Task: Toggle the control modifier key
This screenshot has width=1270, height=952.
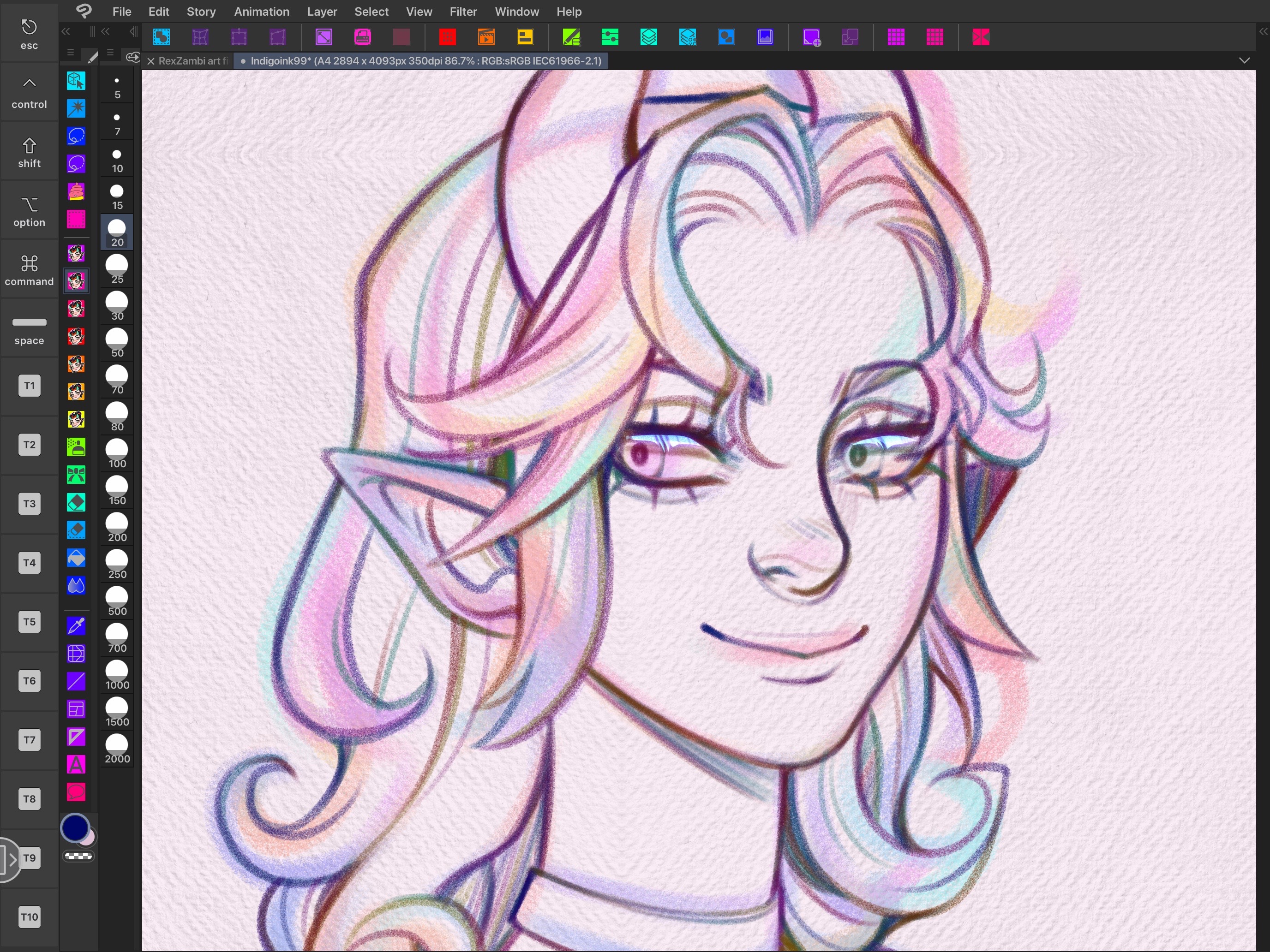Action: point(29,92)
